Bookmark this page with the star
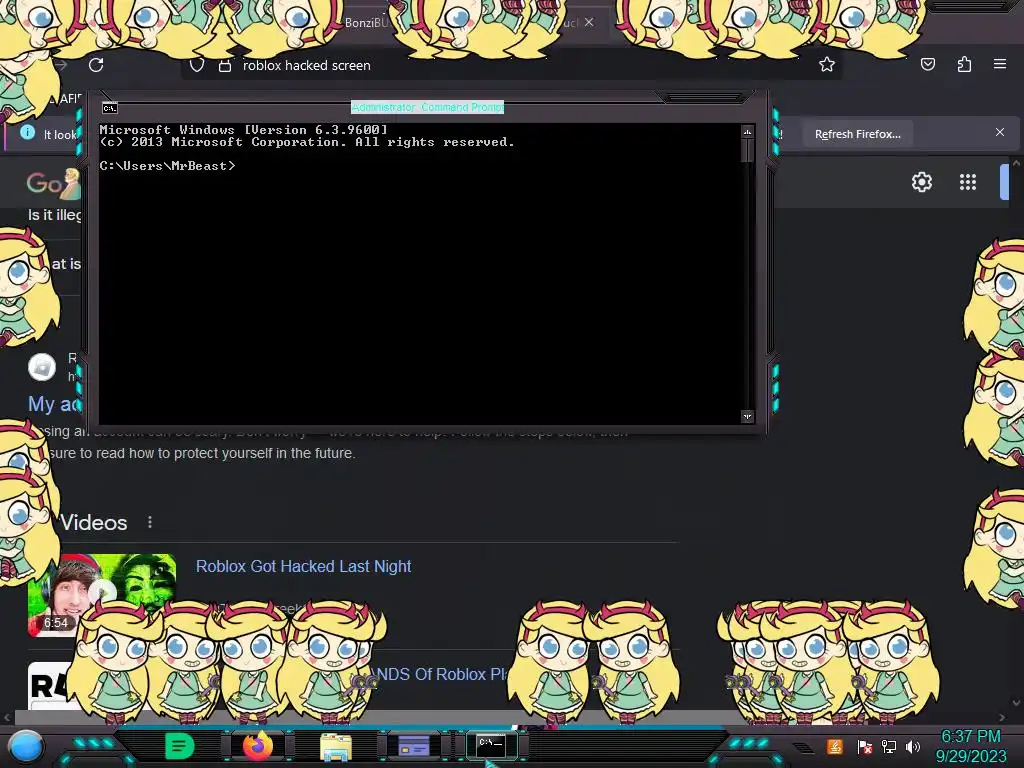The height and width of the screenshot is (768, 1024). click(x=827, y=64)
